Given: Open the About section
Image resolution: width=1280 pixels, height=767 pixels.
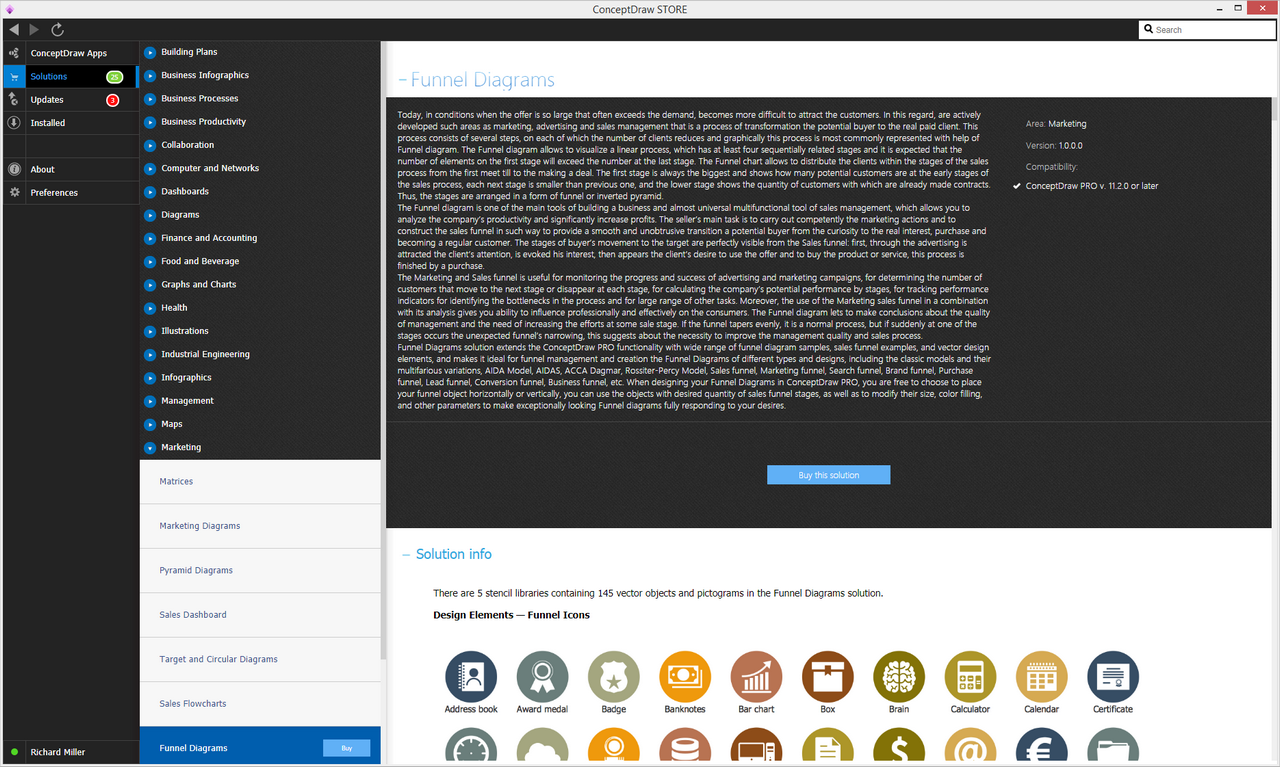Looking at the screenshot, I should click(70, 169).
